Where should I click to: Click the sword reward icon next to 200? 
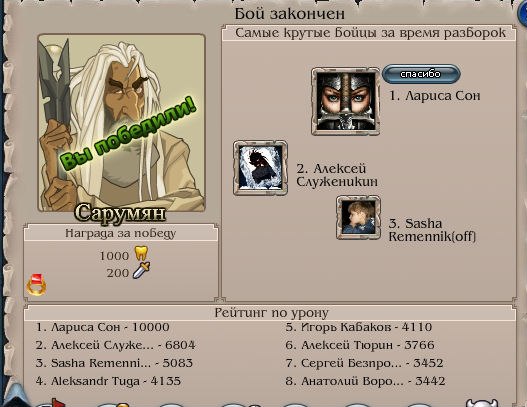pos(141,271)
